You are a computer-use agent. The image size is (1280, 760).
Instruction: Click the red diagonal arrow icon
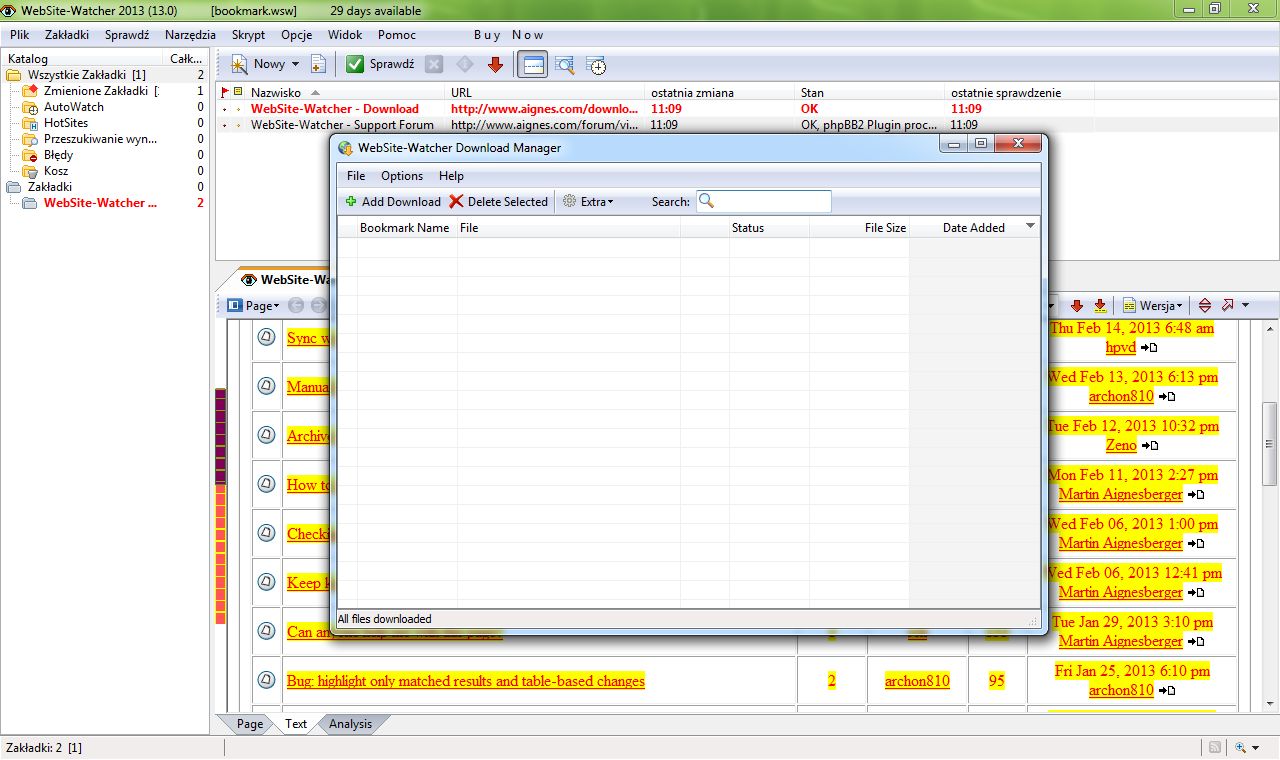(x=1228, y=305)
